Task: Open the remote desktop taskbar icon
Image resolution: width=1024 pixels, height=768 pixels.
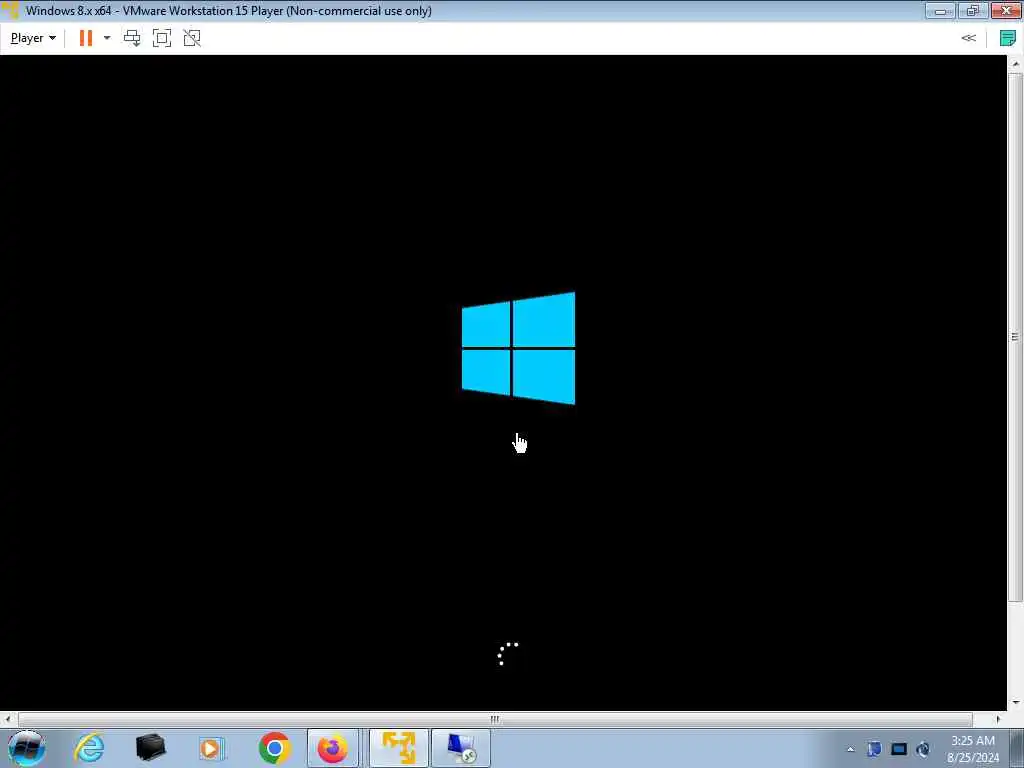Action: (461, 748)
